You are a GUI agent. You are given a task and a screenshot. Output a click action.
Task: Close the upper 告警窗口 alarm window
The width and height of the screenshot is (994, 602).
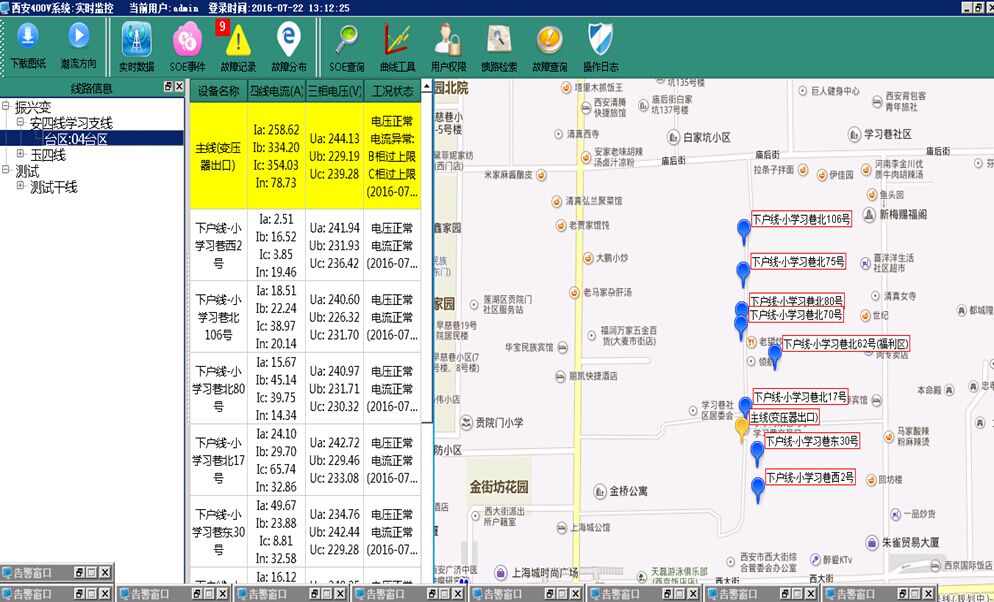coord(105,573)
